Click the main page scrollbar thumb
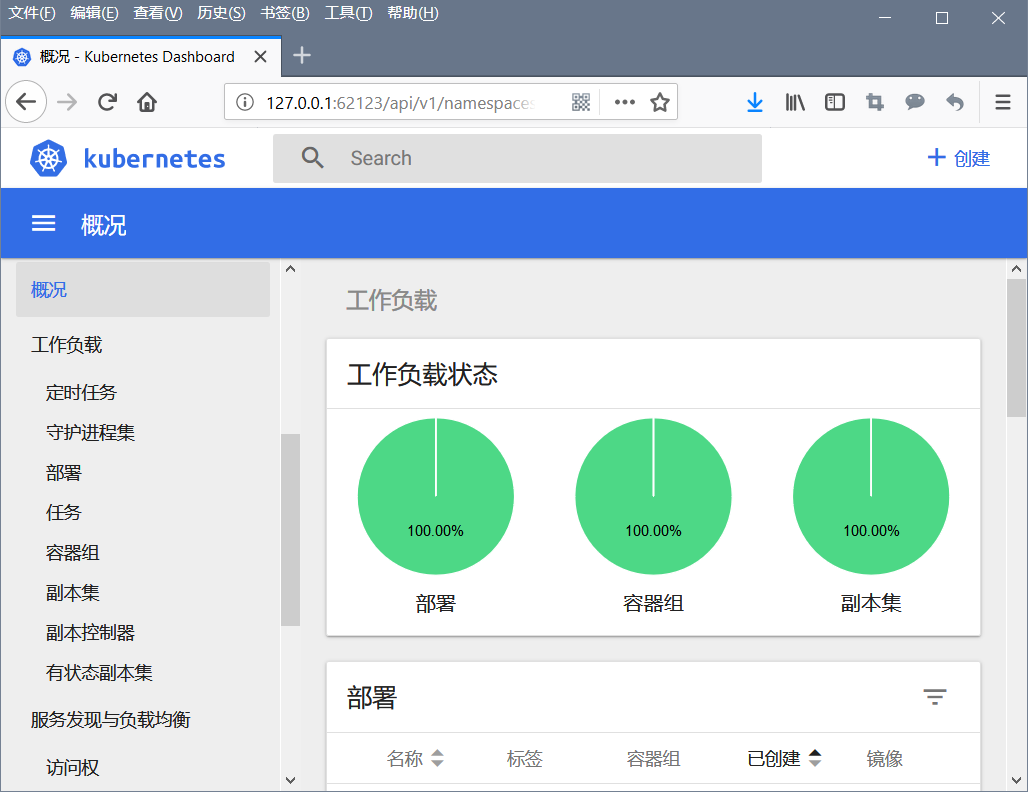The height and width of the screenshot is (792, 1028). (1016, 347)
